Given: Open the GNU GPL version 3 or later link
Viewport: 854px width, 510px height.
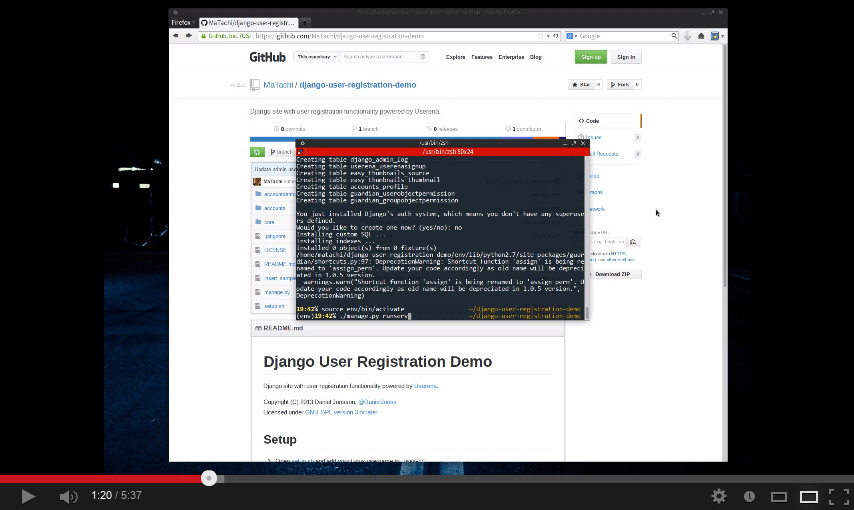Looking at the screenshot, I should (x=341, y=412).
